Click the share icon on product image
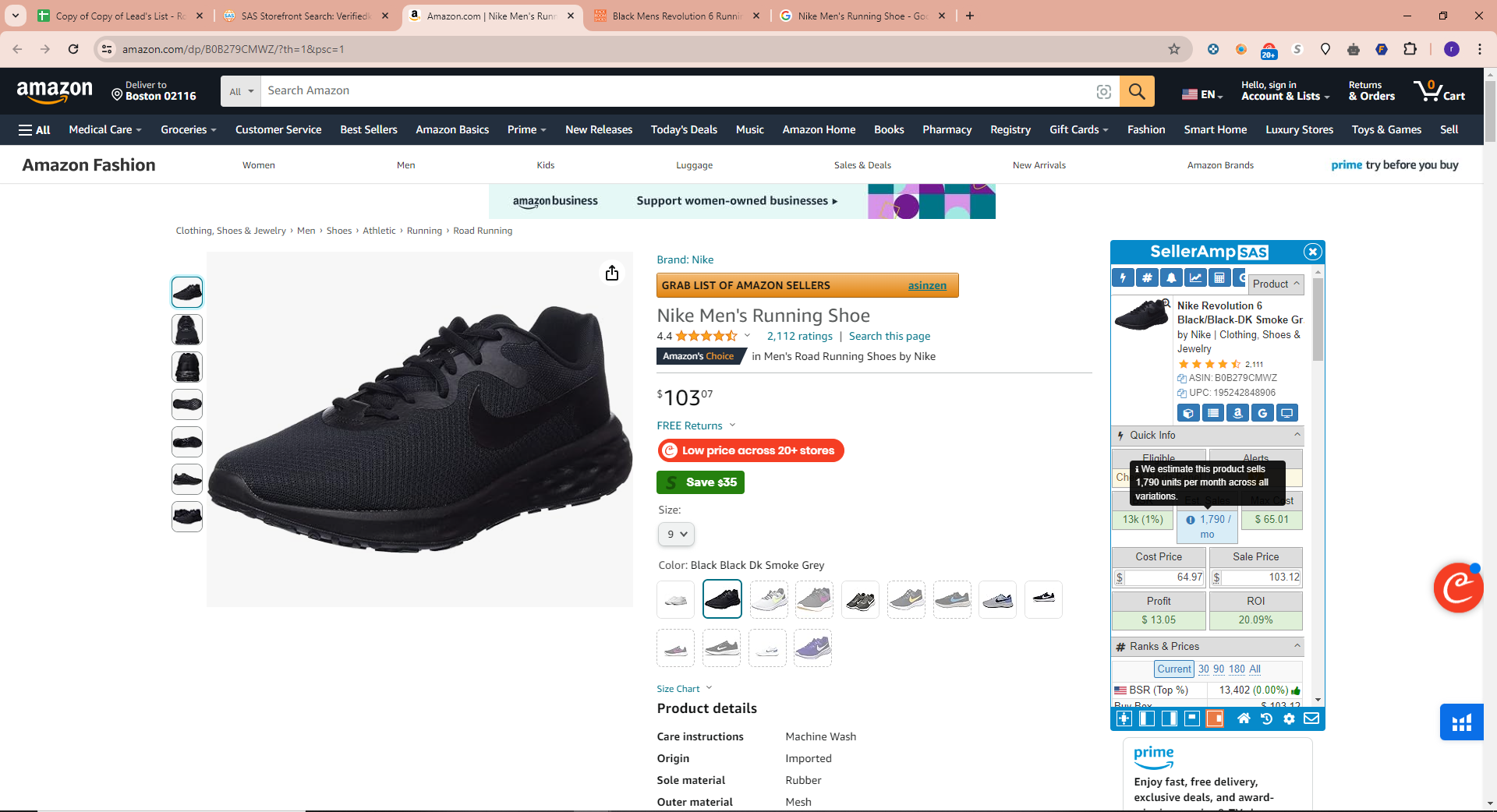Screen dimensions: 1497x812 pyautogui.click(x=612, y=273)
